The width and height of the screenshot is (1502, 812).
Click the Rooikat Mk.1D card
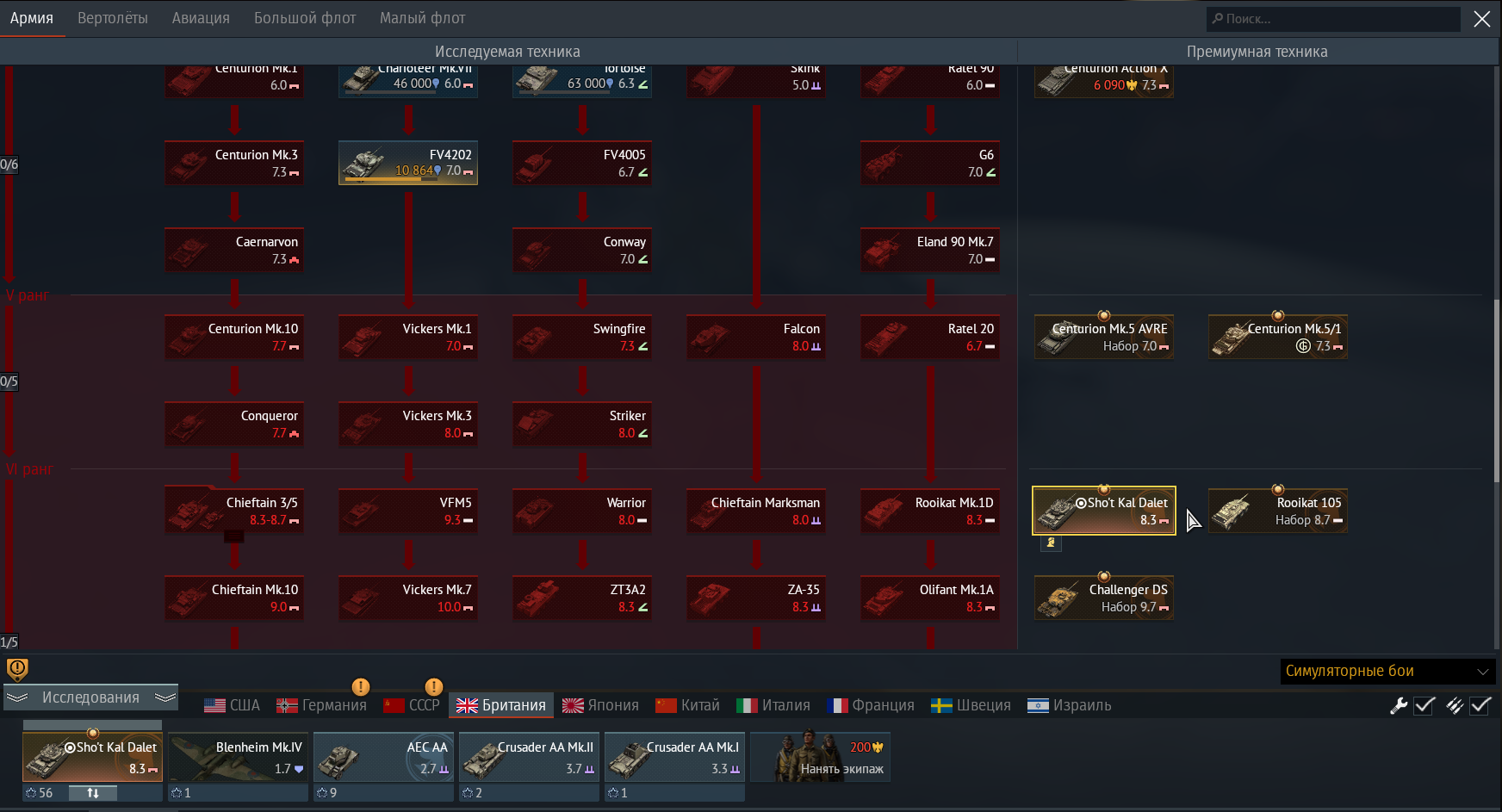pos(930,511)
